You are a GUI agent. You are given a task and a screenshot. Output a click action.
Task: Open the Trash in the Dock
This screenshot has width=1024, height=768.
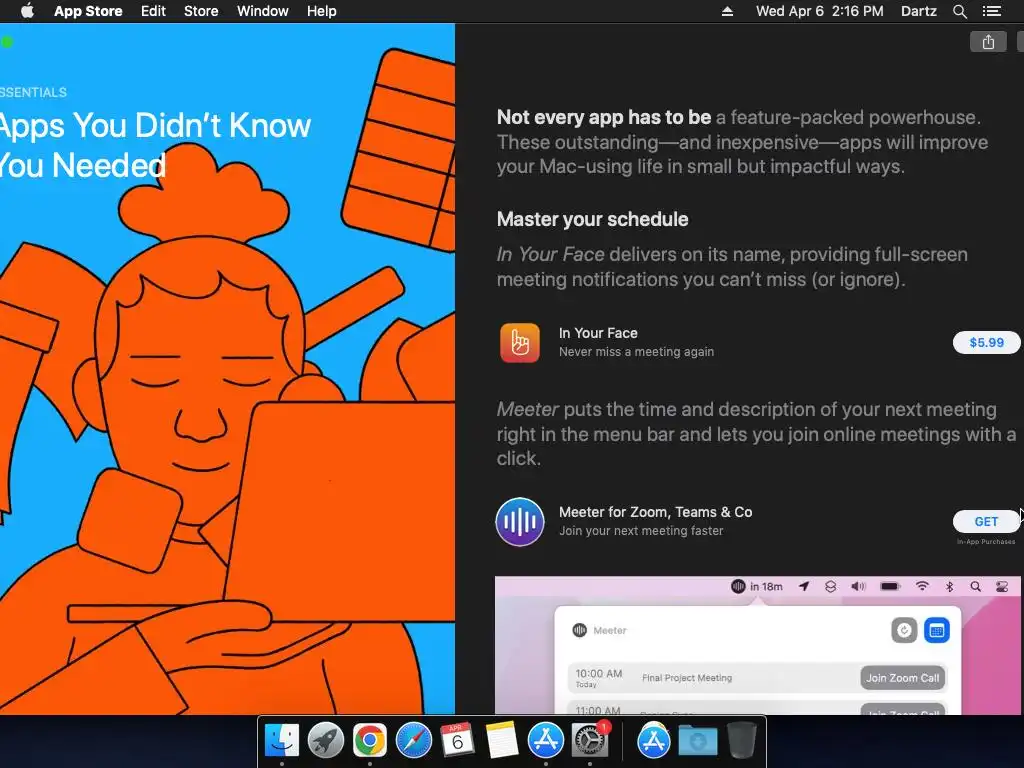pyautogui.click(x=742, y=741)
